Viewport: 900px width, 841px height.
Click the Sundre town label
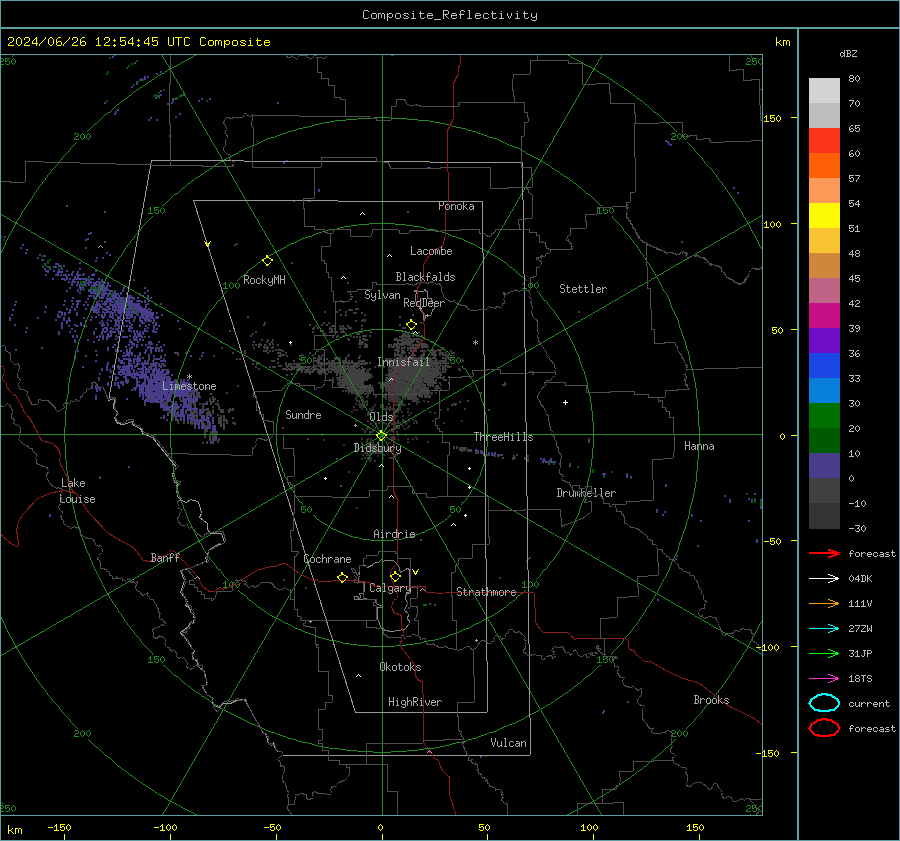(x=303, y=414)
